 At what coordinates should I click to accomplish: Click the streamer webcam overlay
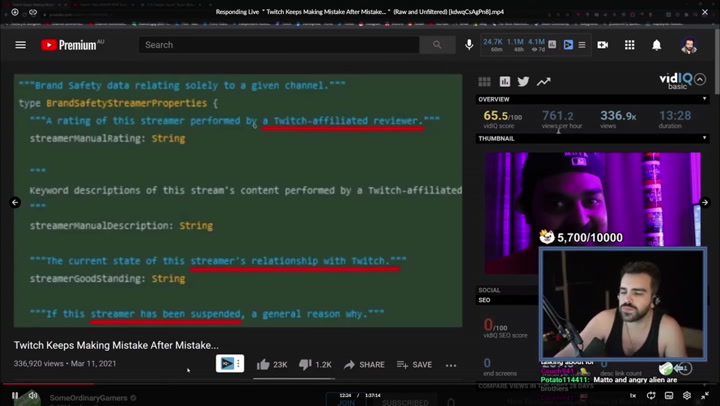(x=623, y=304)
